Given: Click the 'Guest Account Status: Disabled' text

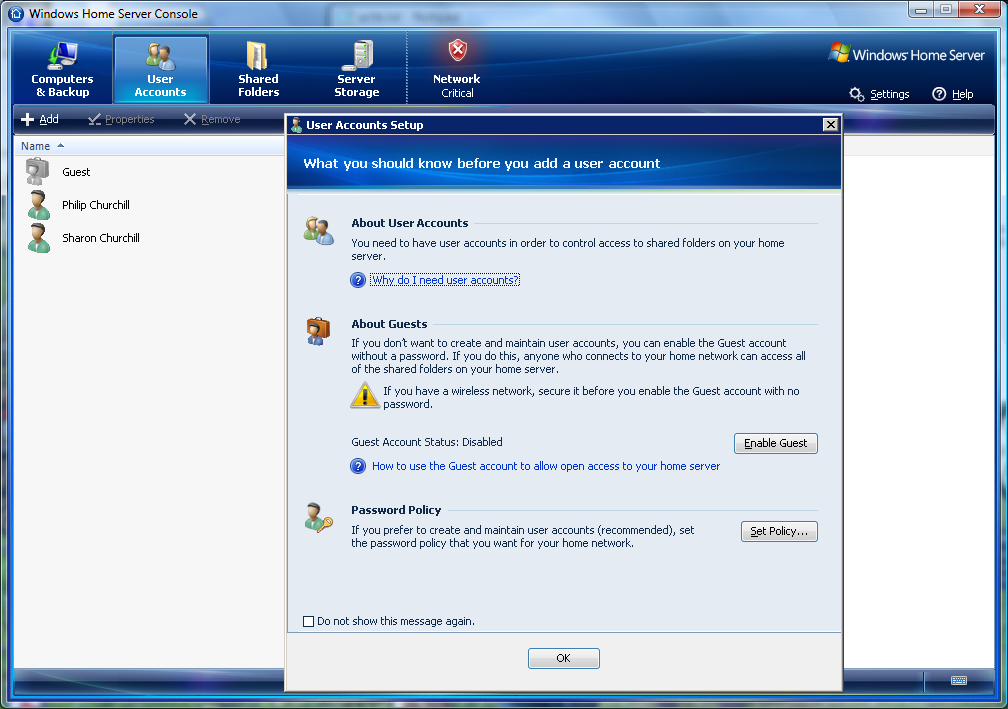Looking at the screenshot, I should (427, 442).
